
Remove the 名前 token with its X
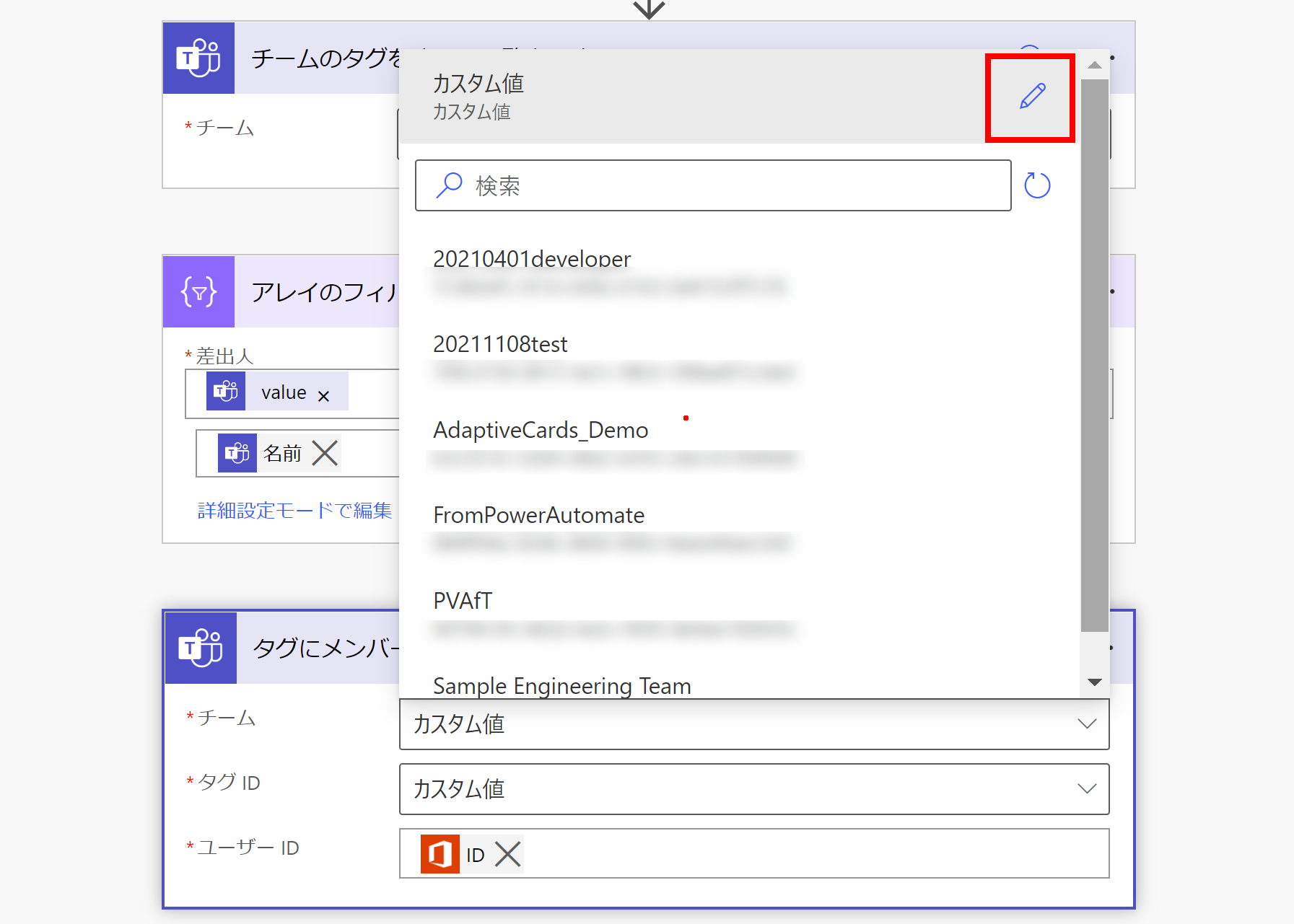pos(325,453)
